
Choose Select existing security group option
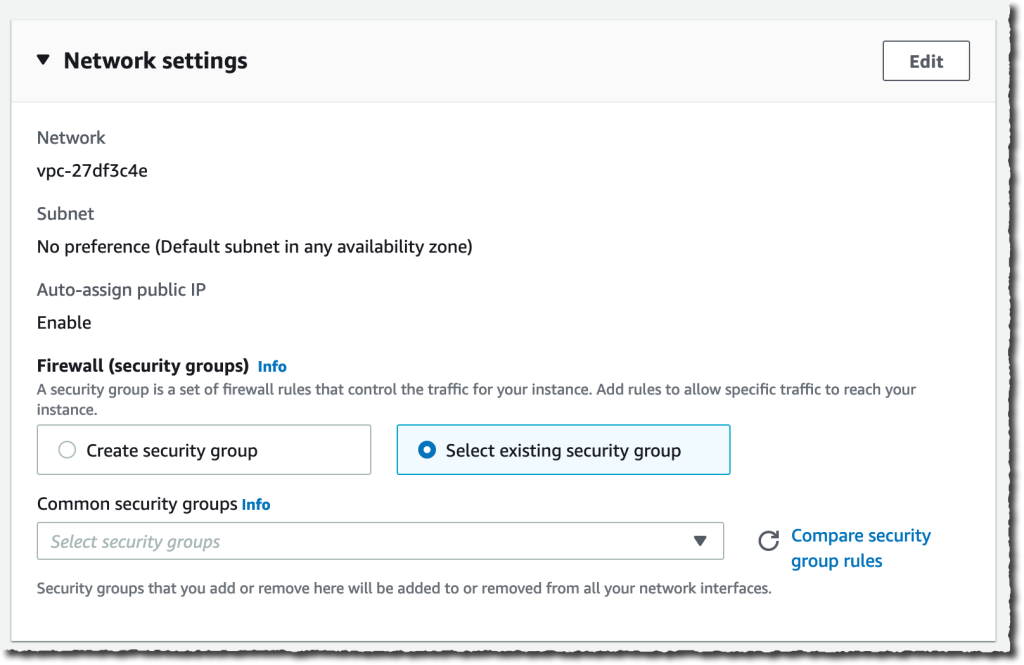(427, 450)
